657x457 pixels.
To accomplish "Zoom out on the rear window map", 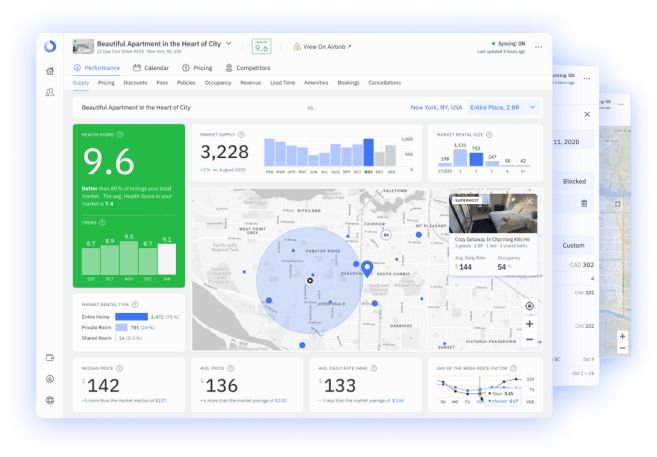I will (x=623, y=348).
